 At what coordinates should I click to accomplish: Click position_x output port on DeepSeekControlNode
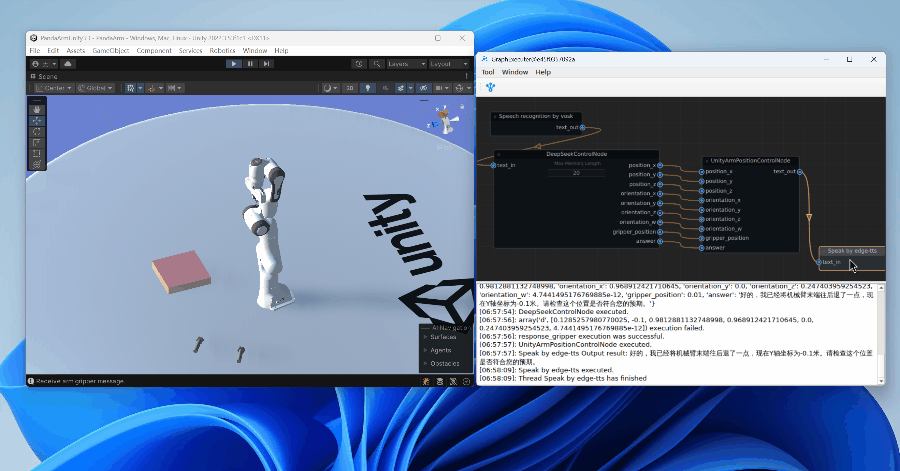click(660, 165)
